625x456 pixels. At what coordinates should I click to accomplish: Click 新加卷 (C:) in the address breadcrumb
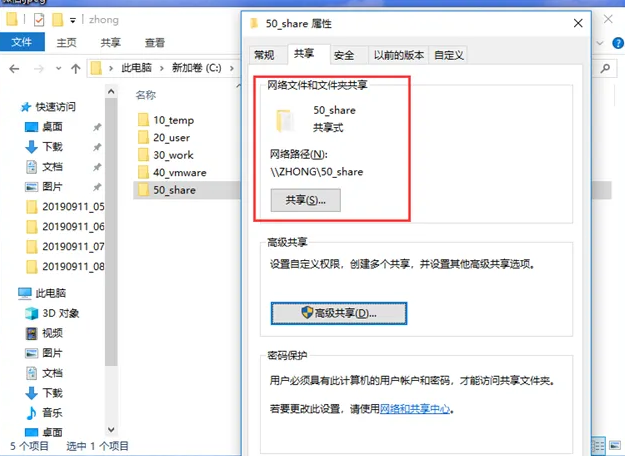pos(197,68)
